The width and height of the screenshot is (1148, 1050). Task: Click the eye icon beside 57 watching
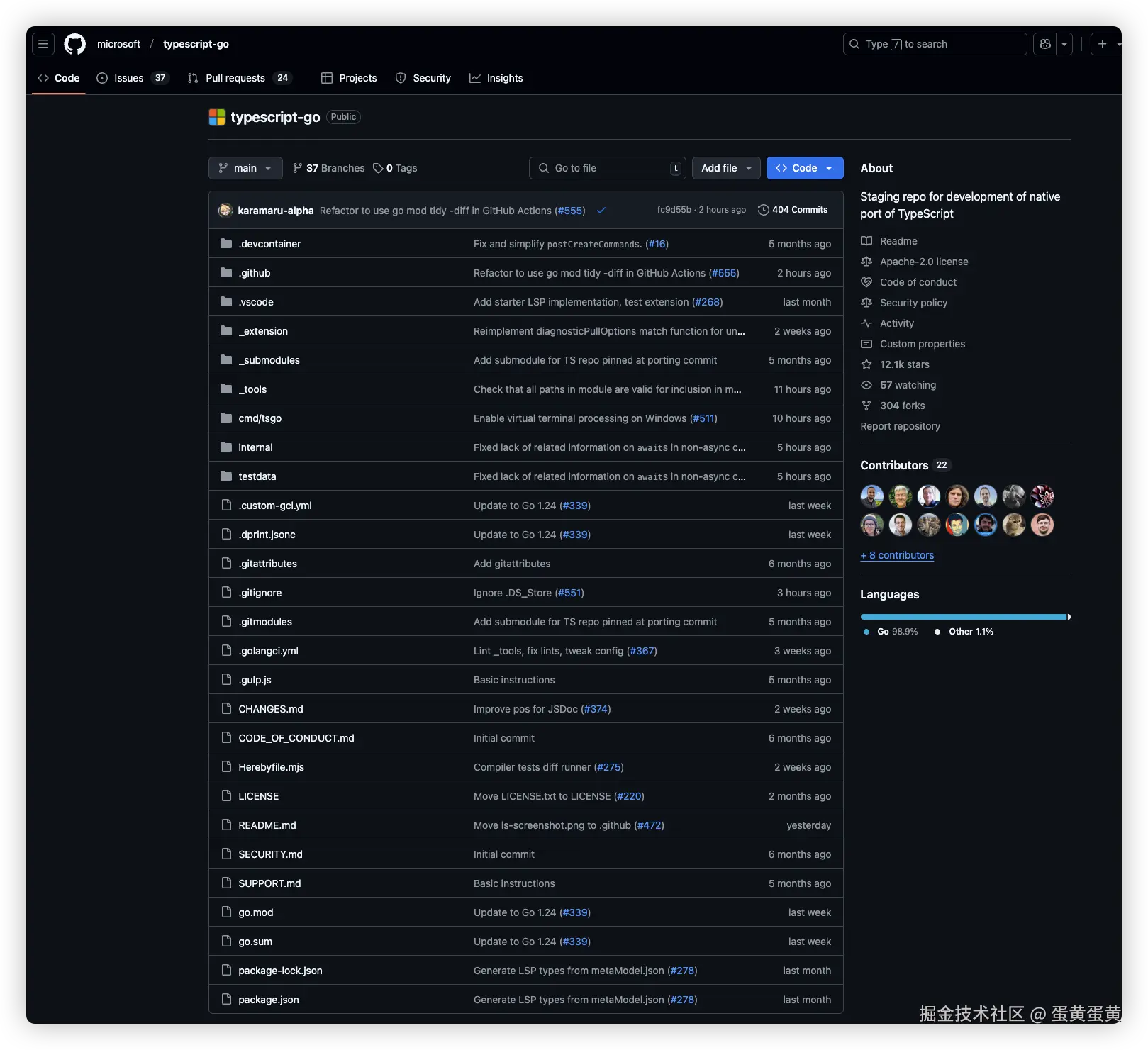(866, 385)
